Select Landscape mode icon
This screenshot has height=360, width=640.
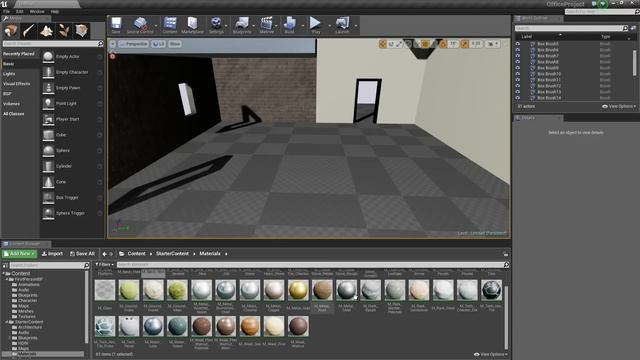tap(46, 31)
